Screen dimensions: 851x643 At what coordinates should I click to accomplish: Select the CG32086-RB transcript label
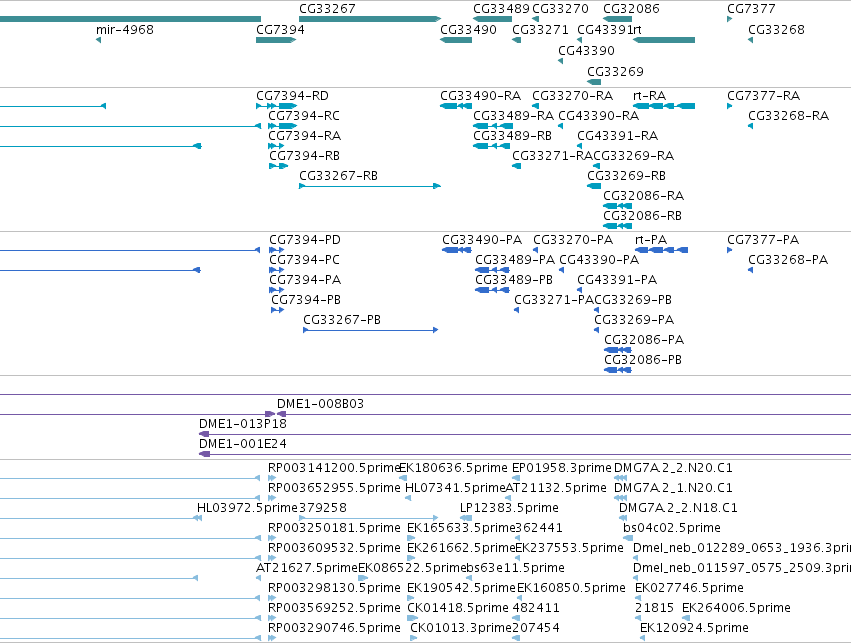coord(642,216)
